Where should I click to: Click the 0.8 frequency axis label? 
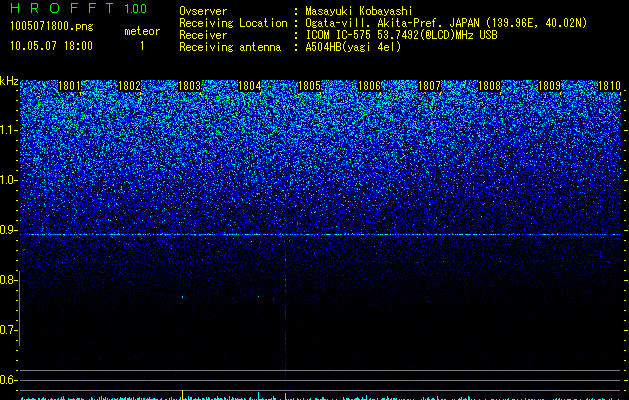[x=8, y=280]
